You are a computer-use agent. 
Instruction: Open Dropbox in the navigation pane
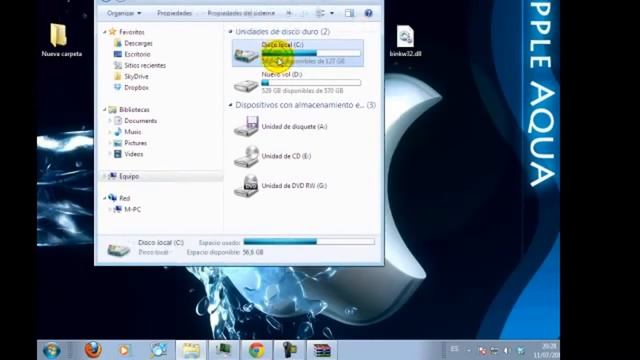[x=136, y=87]
